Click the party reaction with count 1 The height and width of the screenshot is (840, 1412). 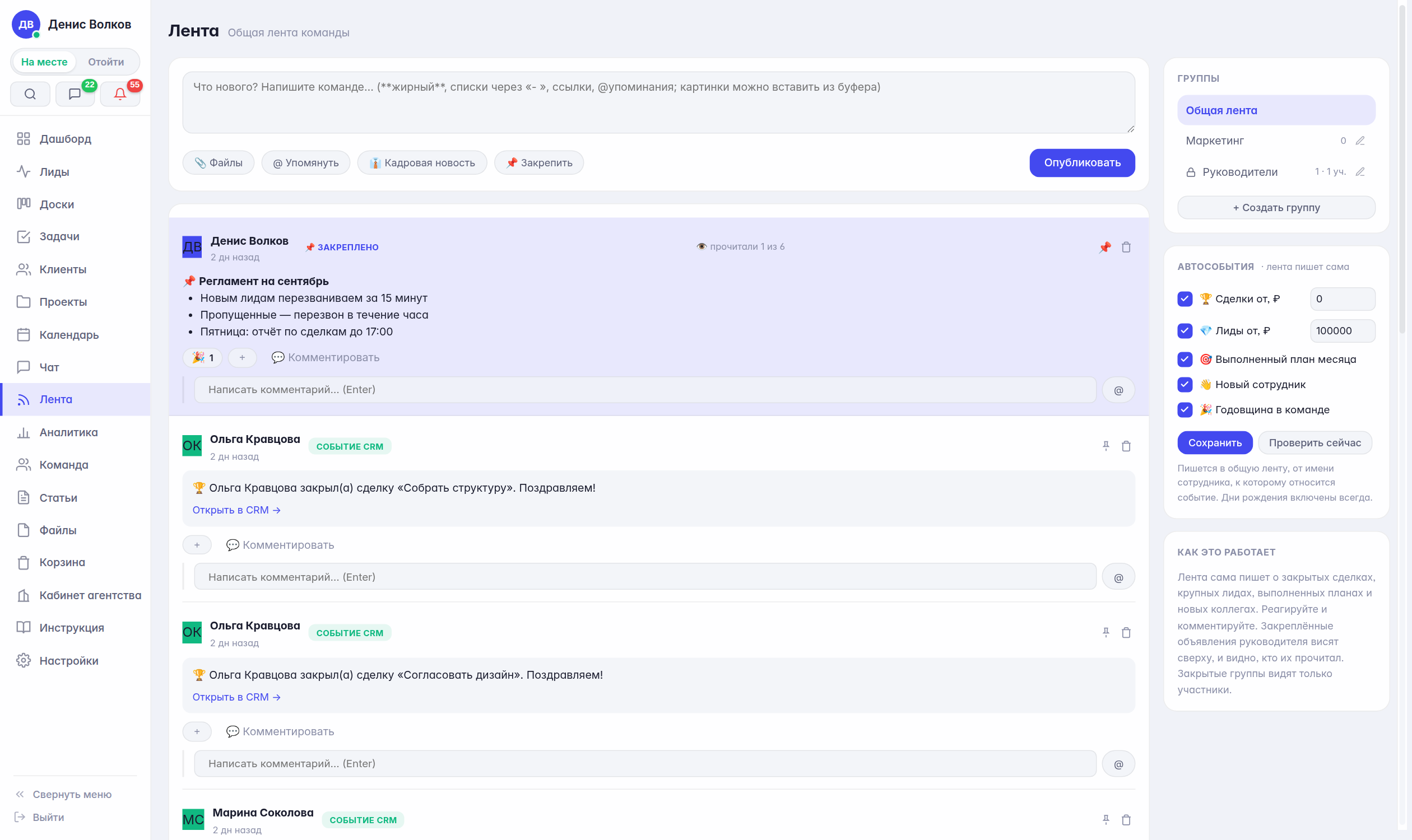(202, 358)
